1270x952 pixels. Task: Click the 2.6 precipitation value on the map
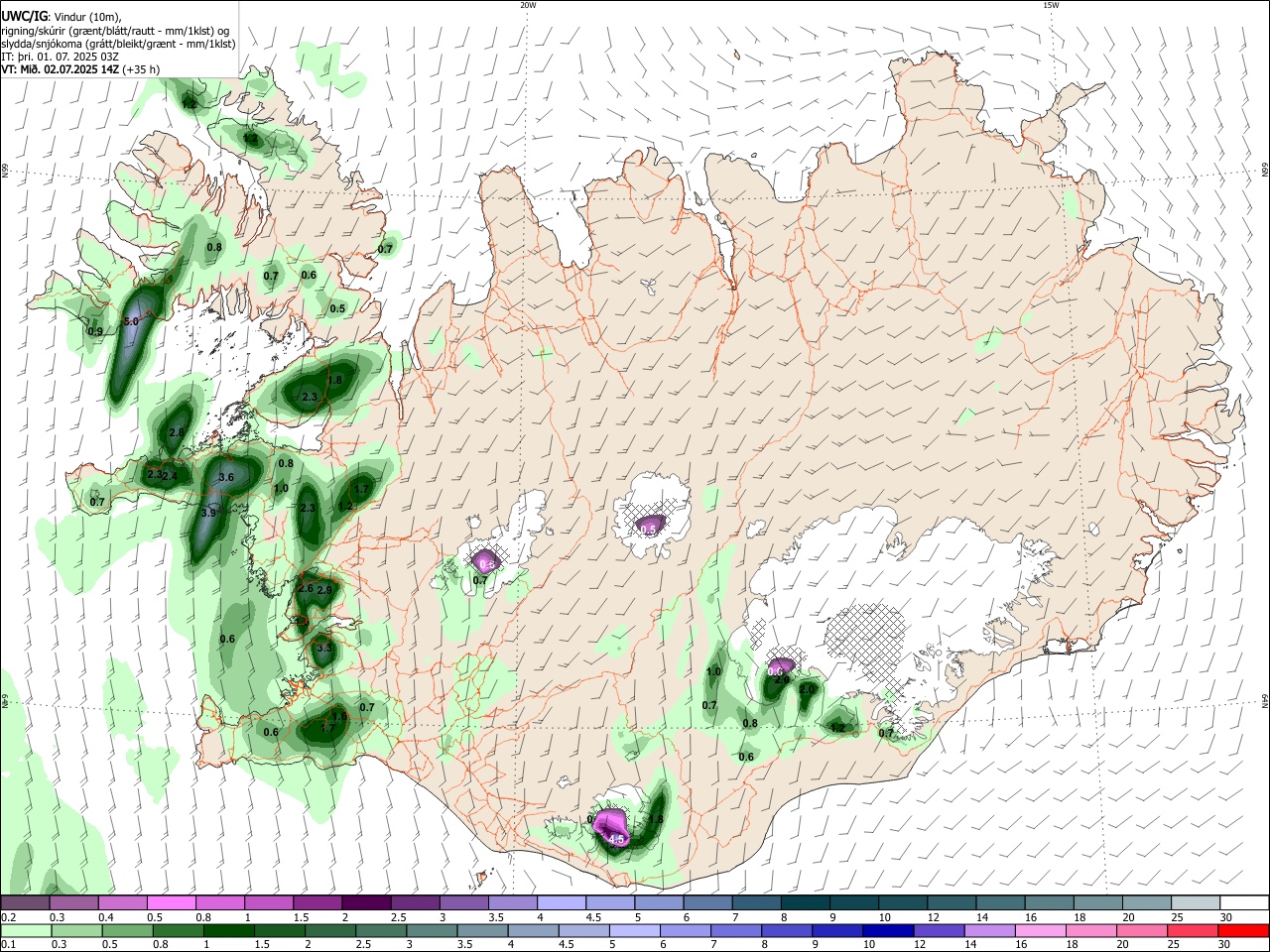306,589
